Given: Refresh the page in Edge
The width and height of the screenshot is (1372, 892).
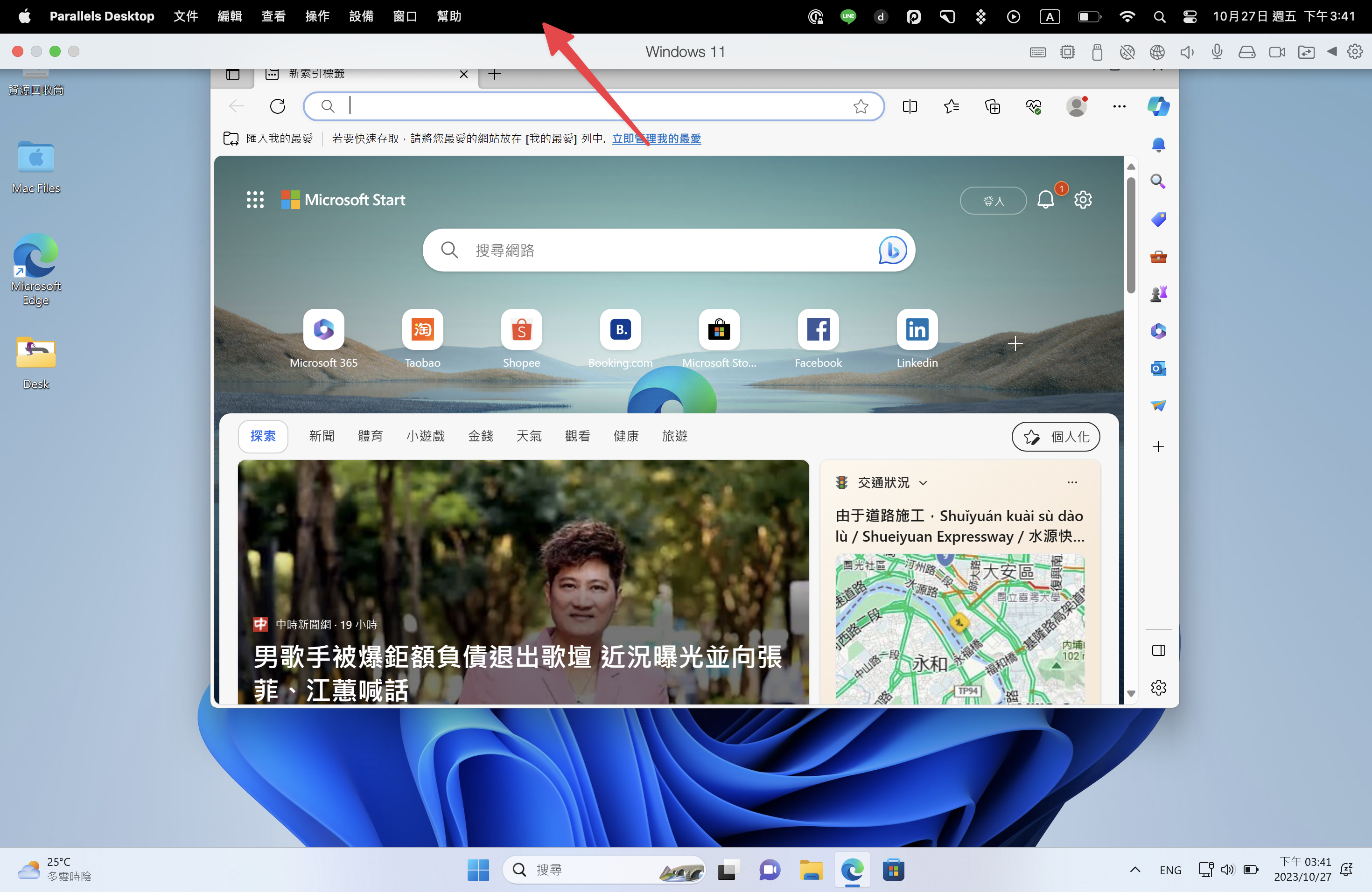Looking at the screenshot, I should click(x=278, y=106).
